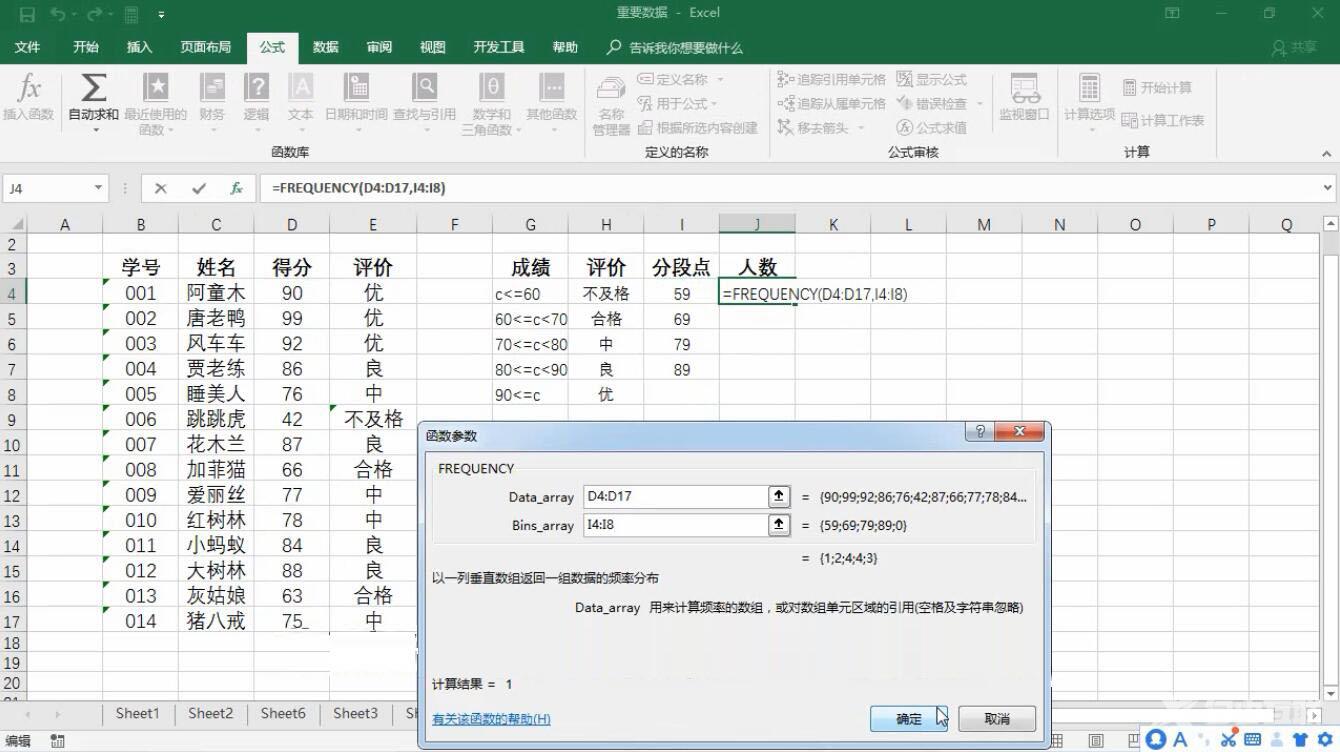Collapse dialog via Data_array range selector
Screen dimensions: 1340x752
778,496
